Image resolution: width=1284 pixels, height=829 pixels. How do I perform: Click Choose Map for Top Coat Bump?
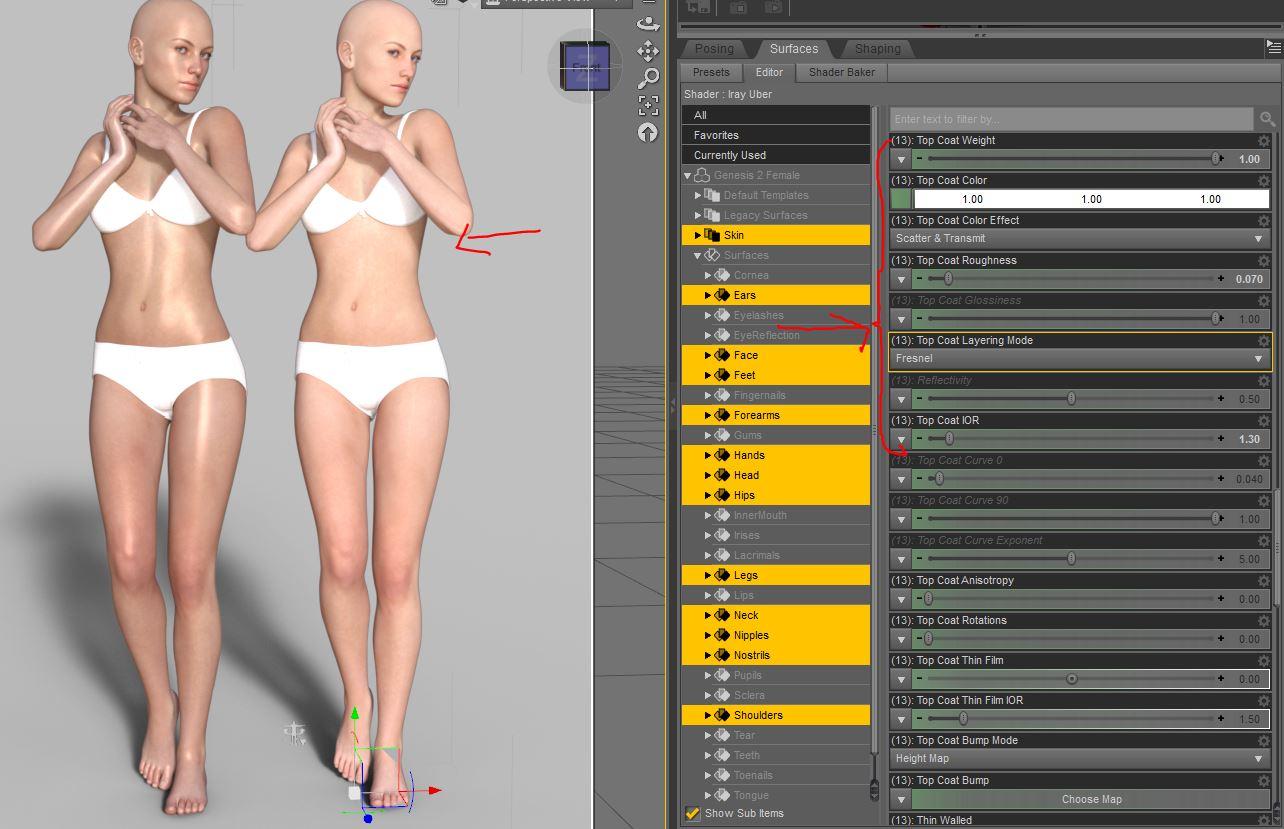click(1091, 799)
